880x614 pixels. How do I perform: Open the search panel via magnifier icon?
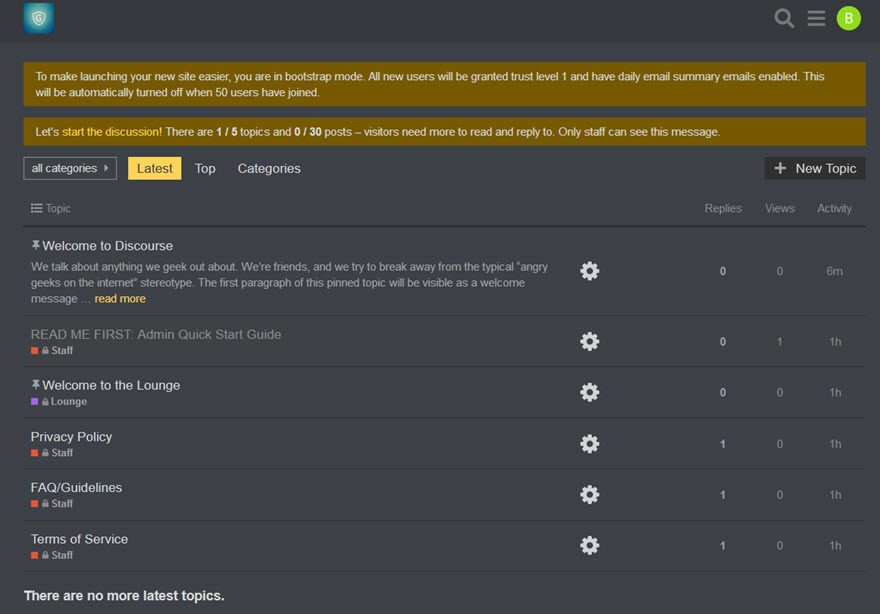pos(784,17)
